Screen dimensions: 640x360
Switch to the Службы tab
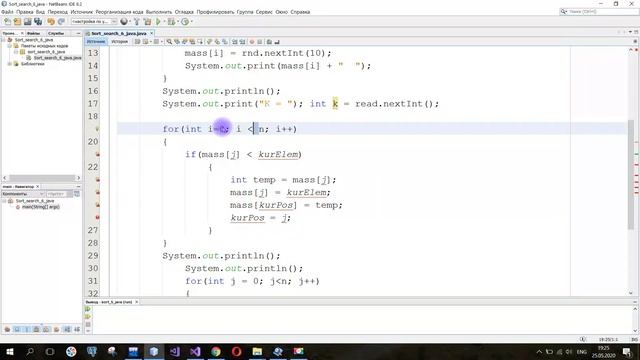56,33
